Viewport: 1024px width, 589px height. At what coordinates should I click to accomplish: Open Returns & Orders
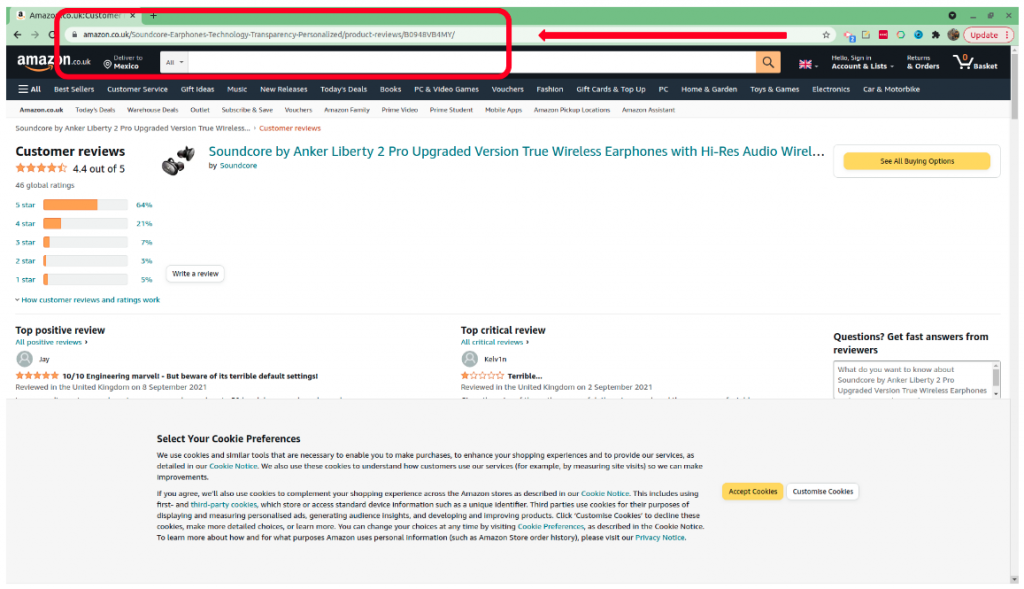pos(922,63)
